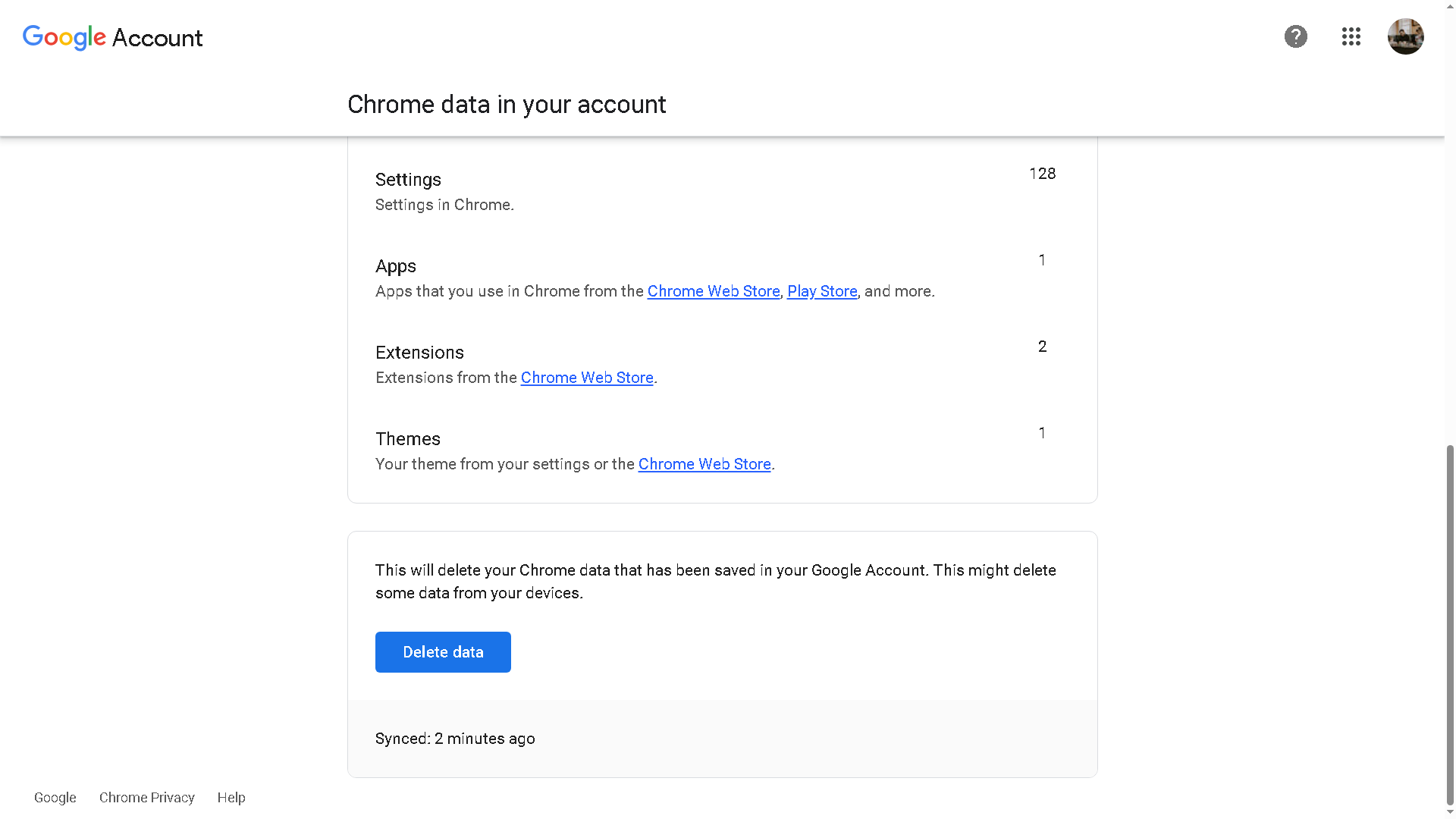This screenshot has width=1456, height=819.
Task: Open the Play Store link
Action: pos(821,291)
